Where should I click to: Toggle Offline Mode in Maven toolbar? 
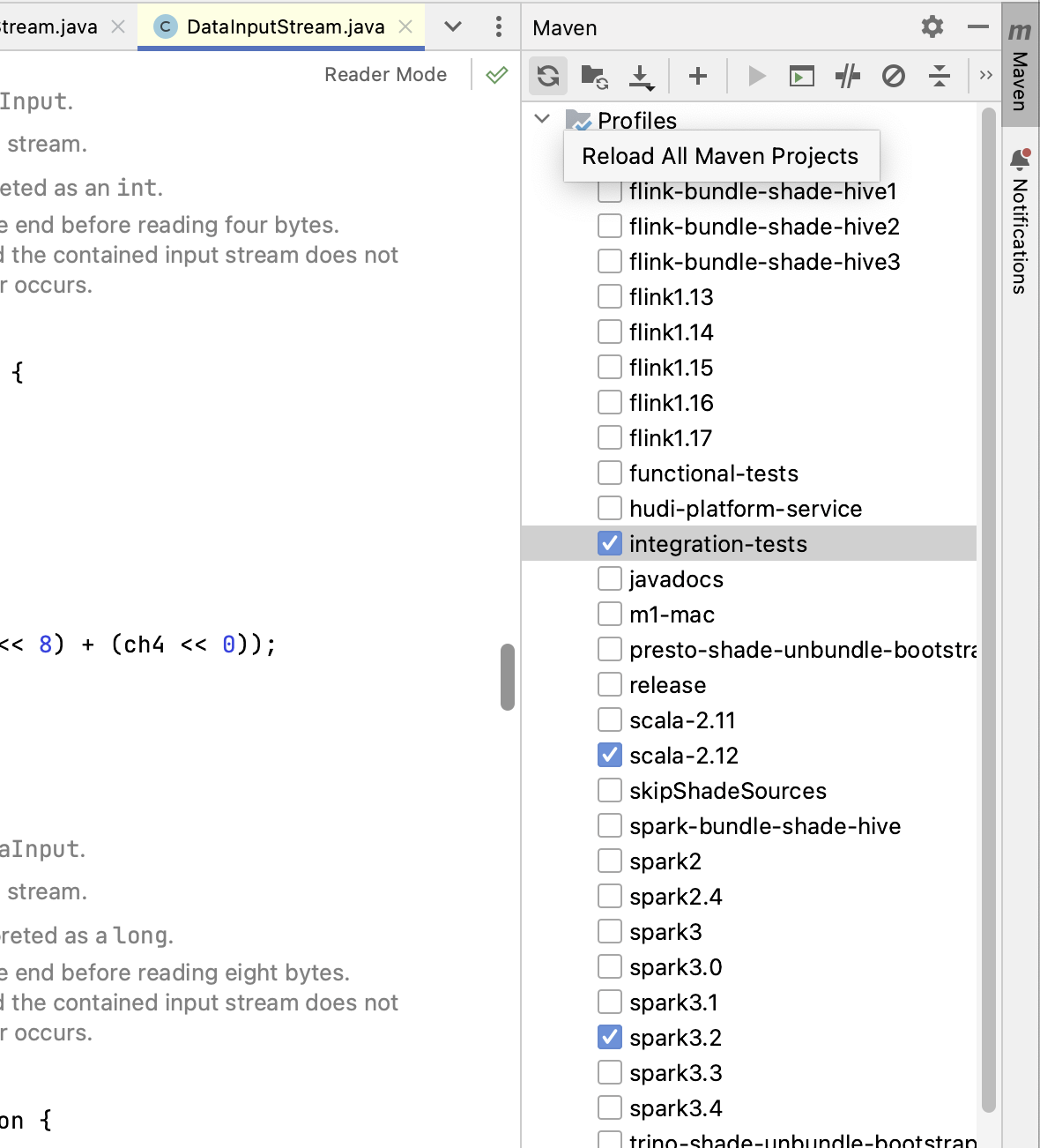pos(848,77)
